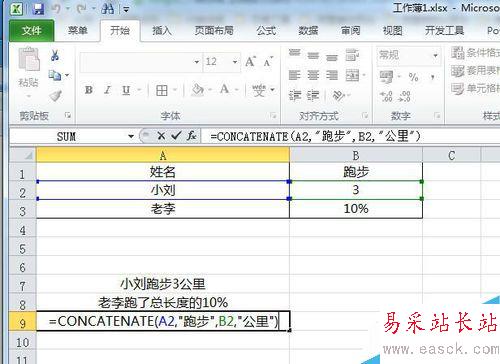Click the Increase Font Size icon
This screenshot has width=500, height=364.
(251, 62)
